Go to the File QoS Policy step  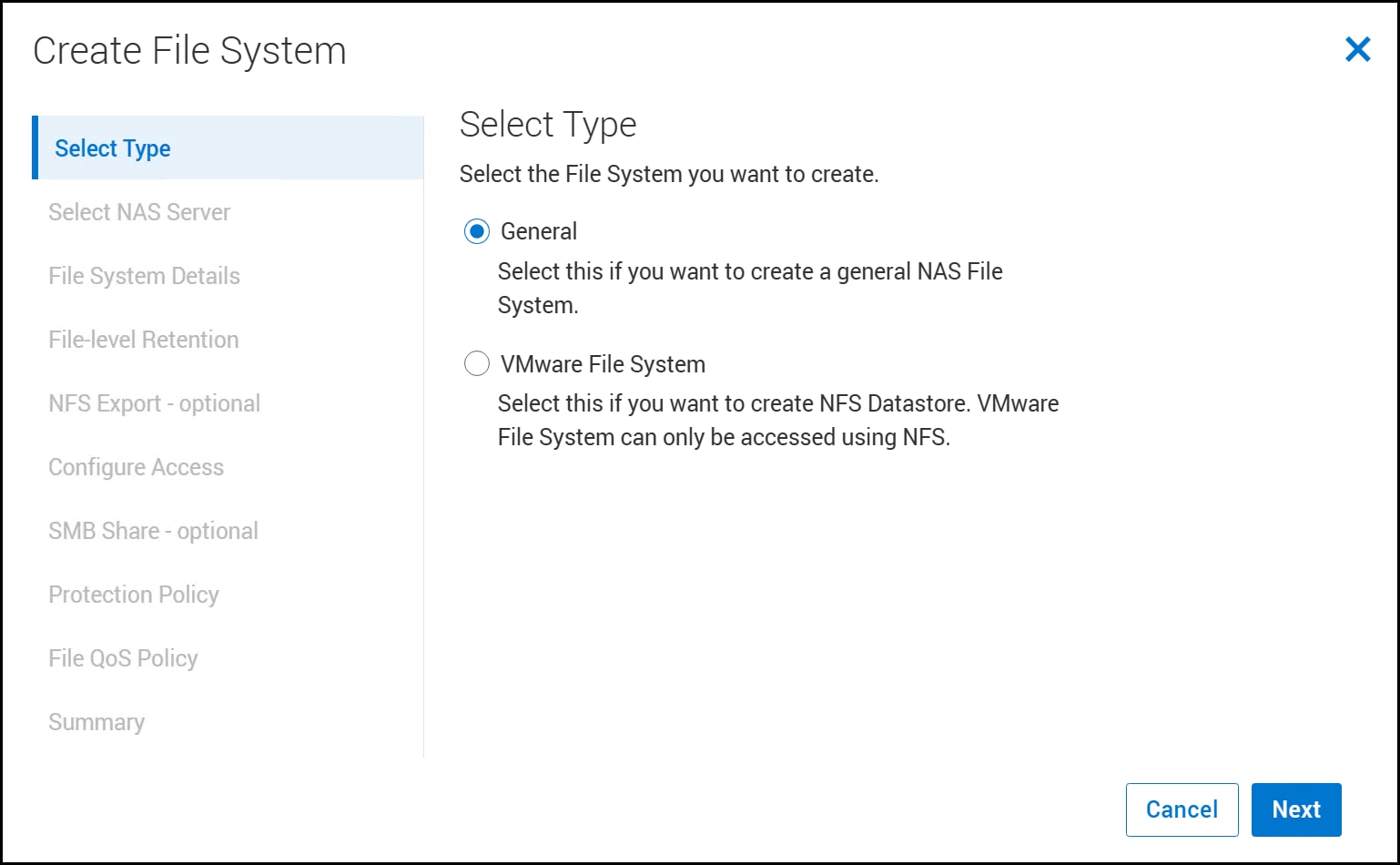tap(123, 658)
